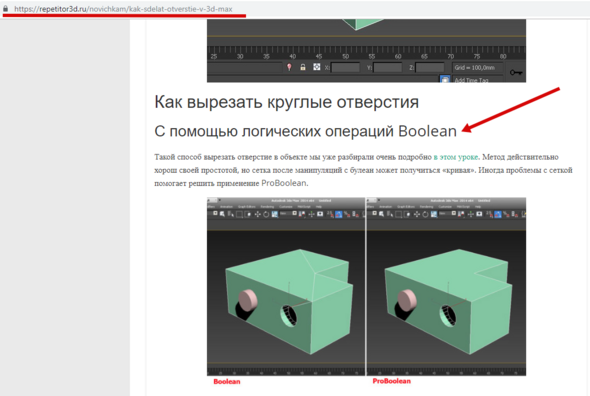Click the heading 'Как вырезать круглые отверстия'
Image resolution: width=590 pixels, height=396 pixels.
286,102
